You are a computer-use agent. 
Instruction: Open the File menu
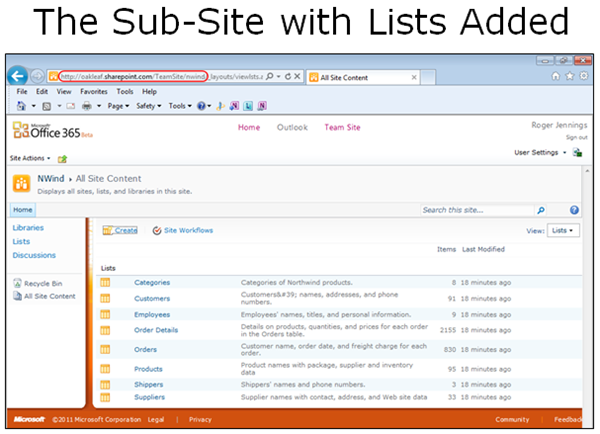(x=22, y=91)
